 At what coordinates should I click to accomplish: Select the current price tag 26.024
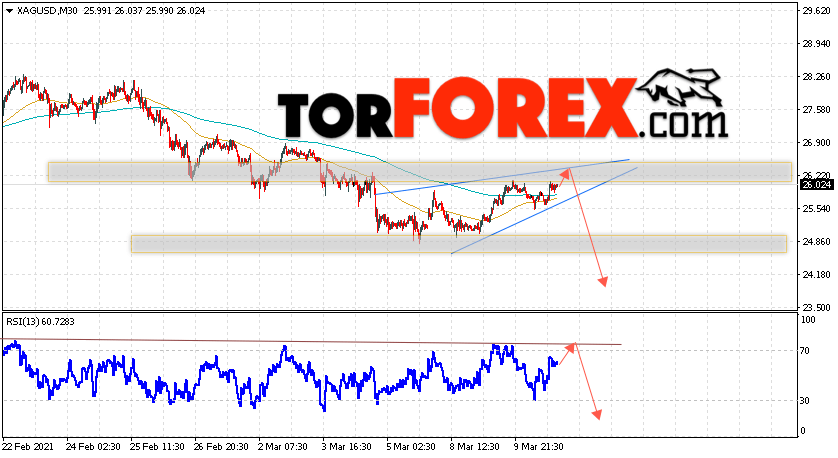click(816, 185)
